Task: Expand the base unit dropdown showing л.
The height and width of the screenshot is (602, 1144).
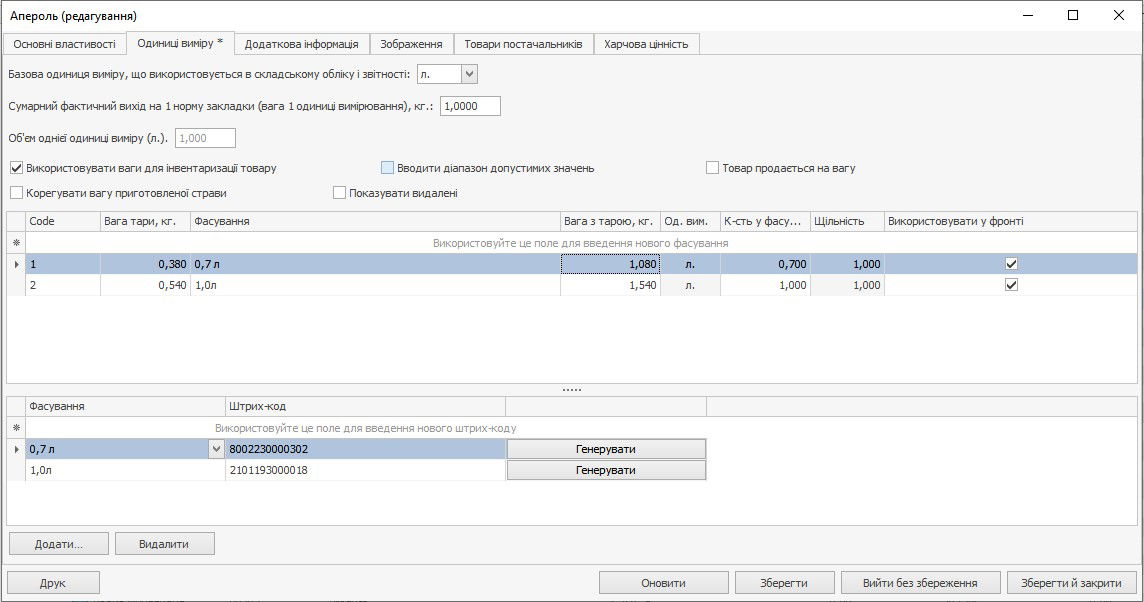Action: pyautogui.click(x=470, y=74)
